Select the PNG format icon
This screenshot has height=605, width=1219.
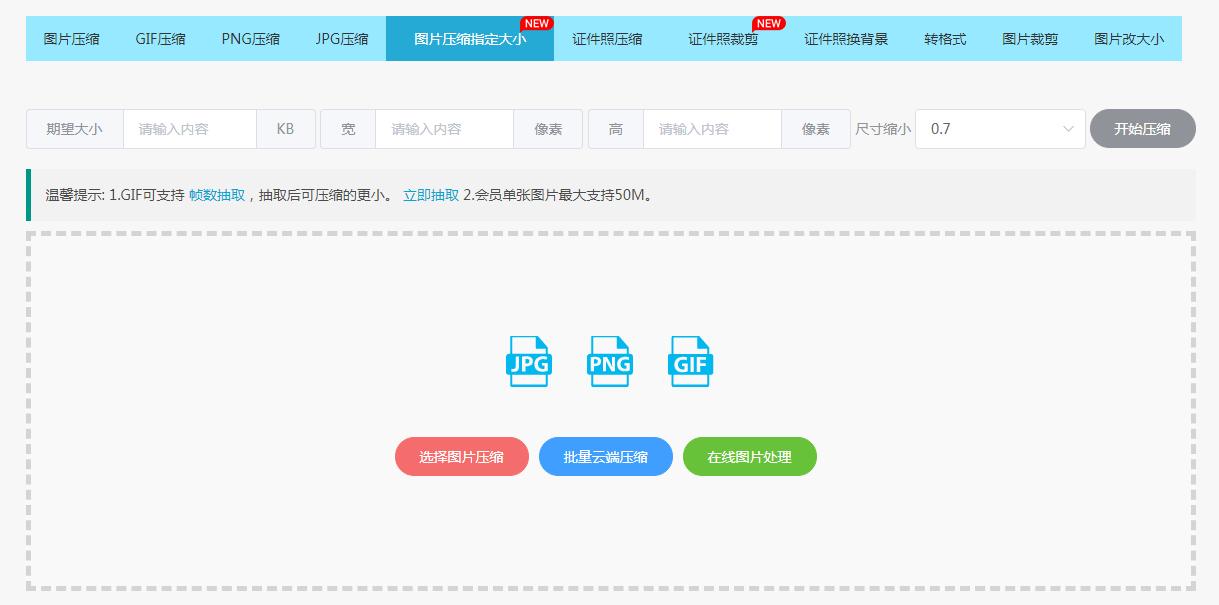tap(609, 362)
